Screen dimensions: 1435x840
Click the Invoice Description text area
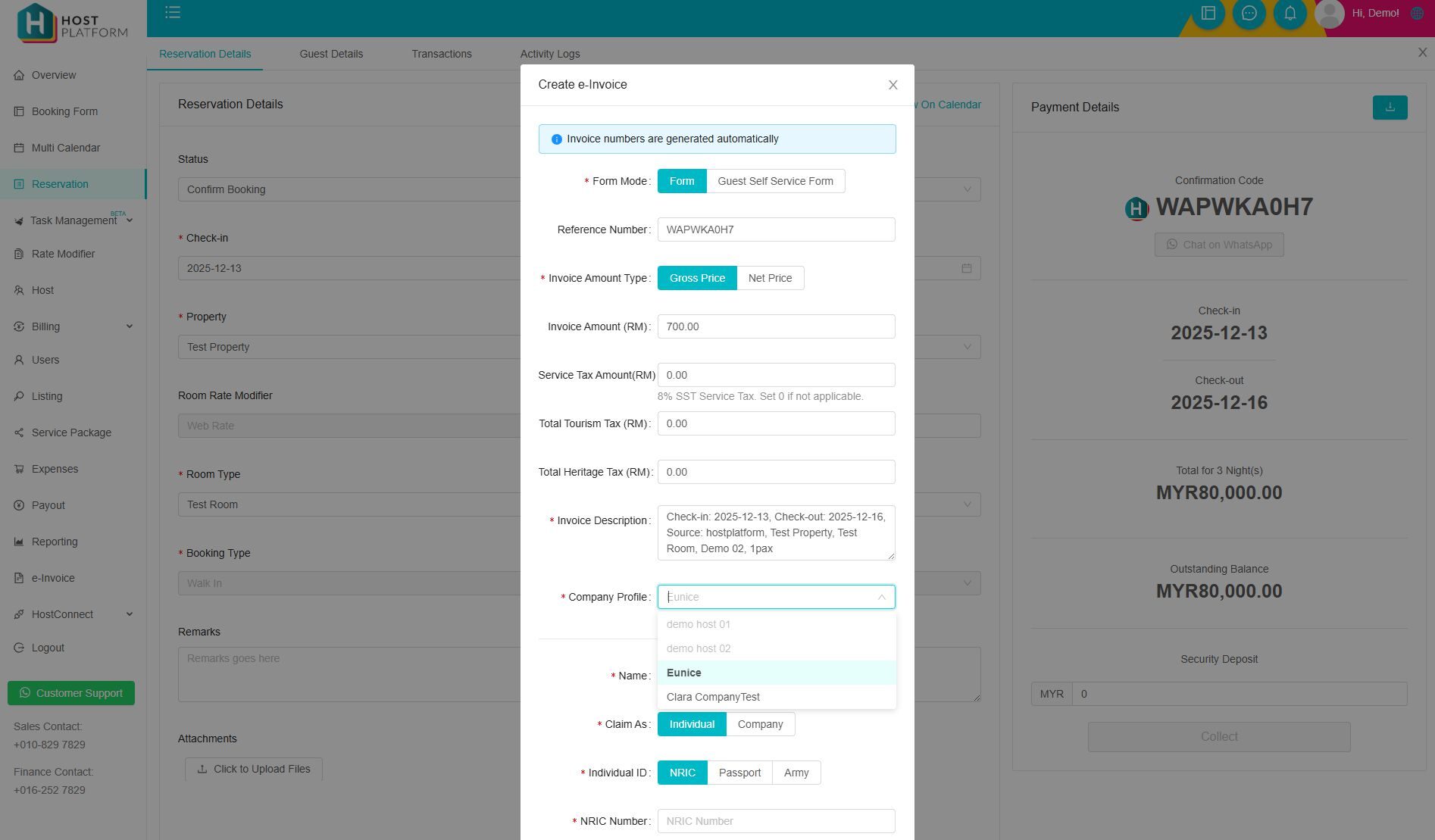point(776,532)
